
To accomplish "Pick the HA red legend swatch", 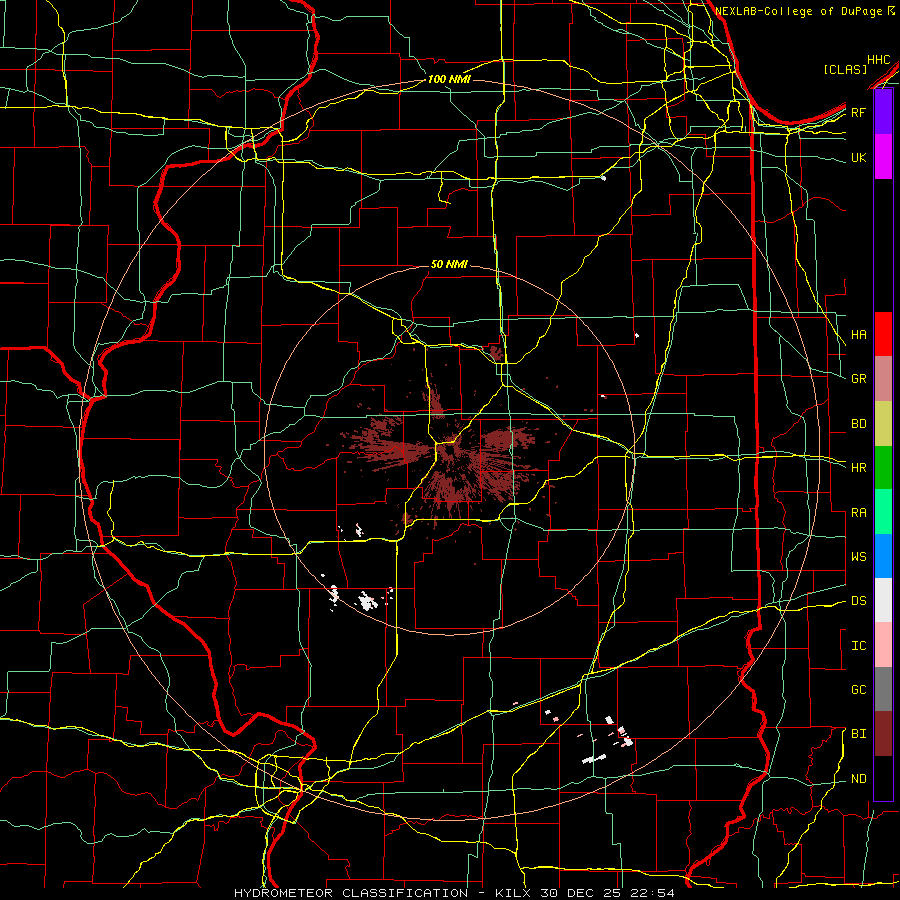I will tap(883, 334).
